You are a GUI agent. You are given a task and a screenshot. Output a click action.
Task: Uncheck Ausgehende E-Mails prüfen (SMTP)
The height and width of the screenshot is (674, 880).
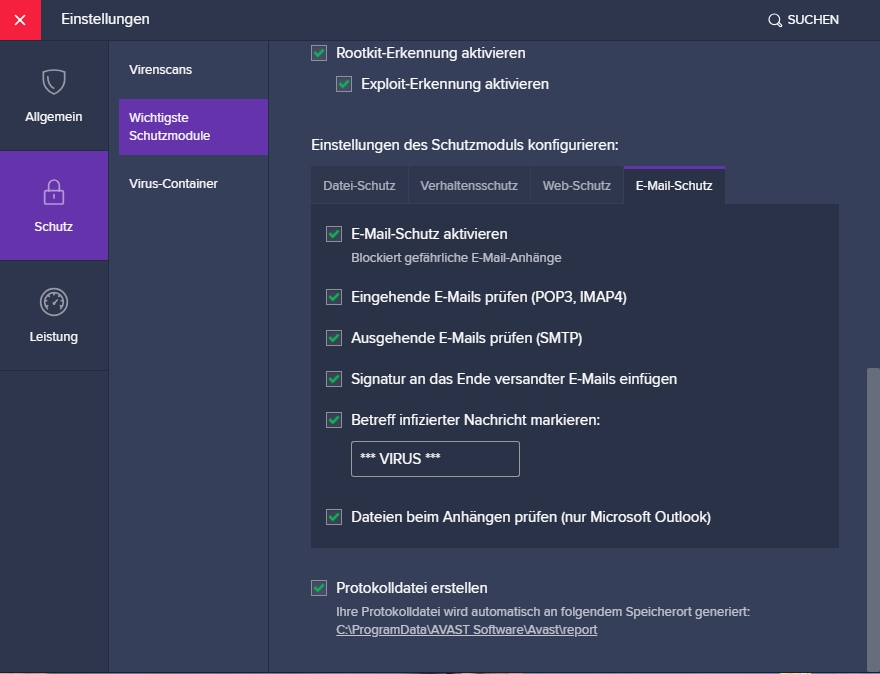tap(335, 338)
